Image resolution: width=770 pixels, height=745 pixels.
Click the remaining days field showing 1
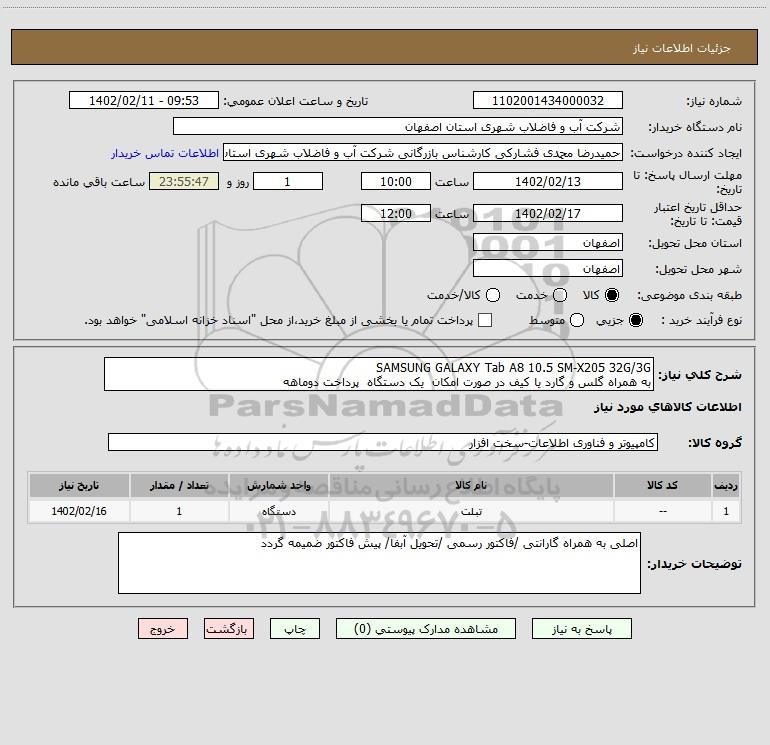(x=288, y=182)
